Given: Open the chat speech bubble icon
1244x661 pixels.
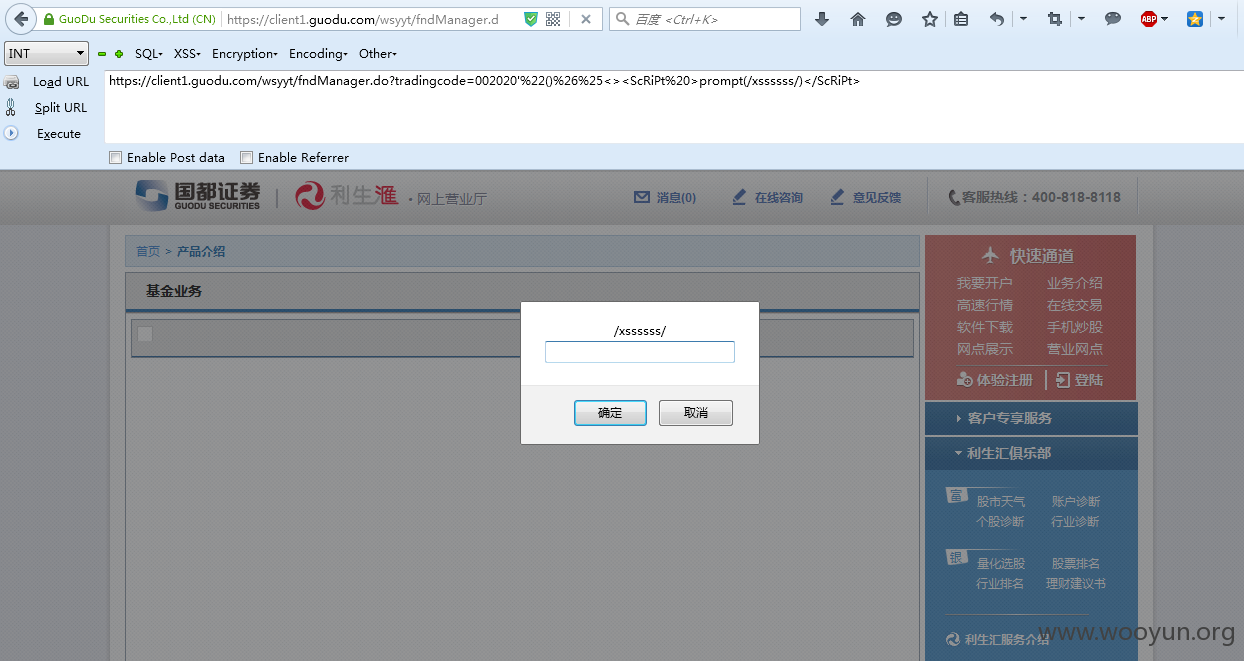Looking at the screenshot, I should click(1113, 19).
